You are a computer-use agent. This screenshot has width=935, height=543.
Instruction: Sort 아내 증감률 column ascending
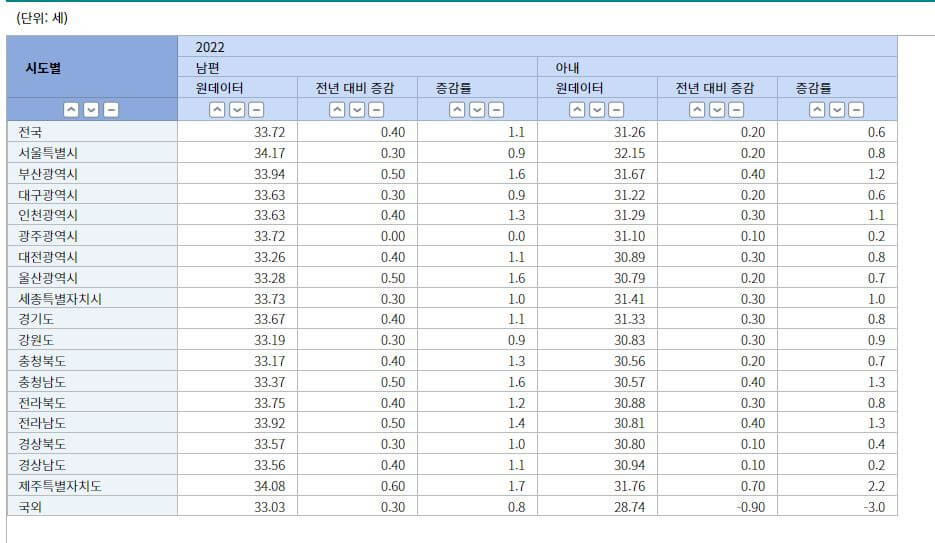tap(817, 110)
